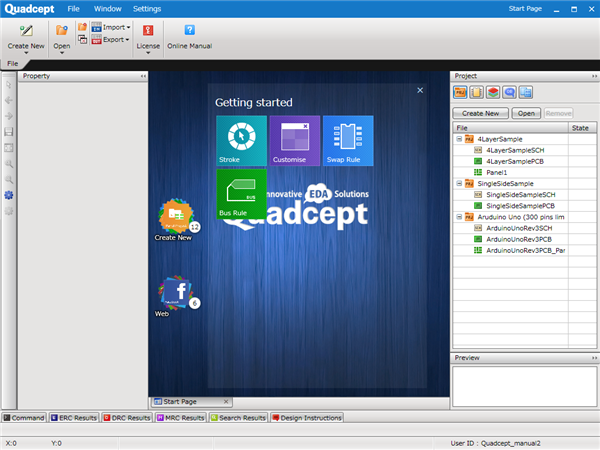Screen dimensions: 600x450
Task: Open the Settings menu
Action: coord(147,9)
